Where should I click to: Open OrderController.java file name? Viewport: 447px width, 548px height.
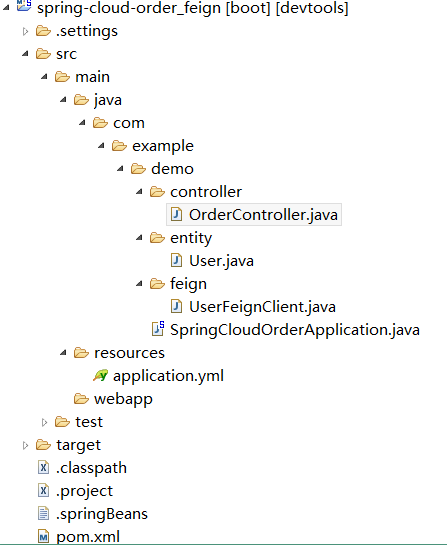pyautogui.click(x=264, y=215)
